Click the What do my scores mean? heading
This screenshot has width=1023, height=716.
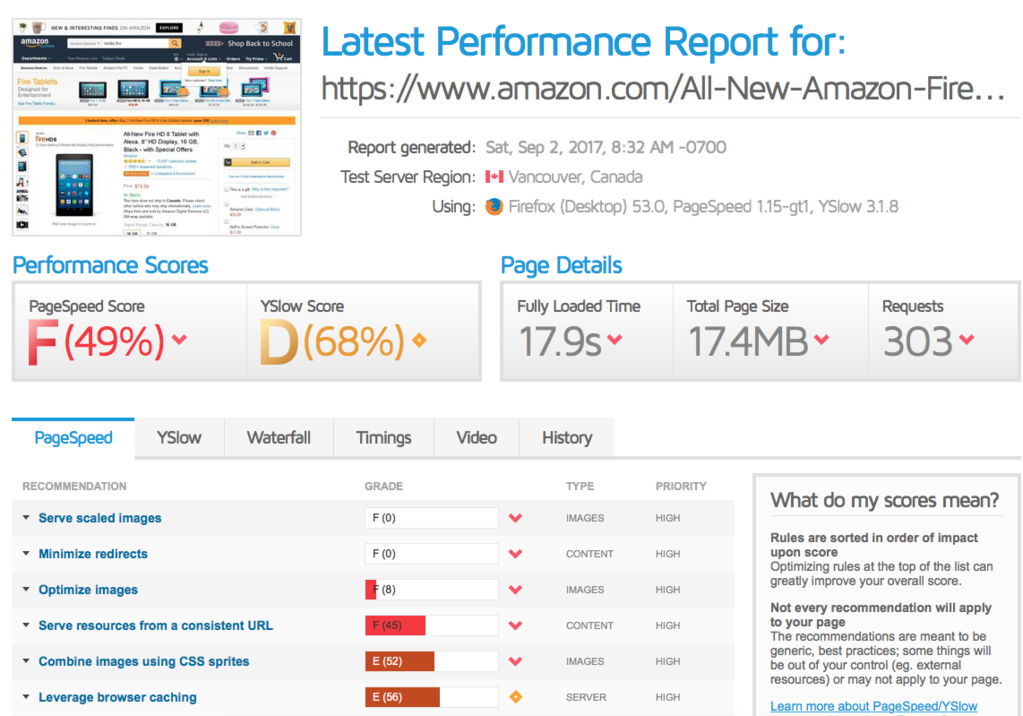coord(885,501)
